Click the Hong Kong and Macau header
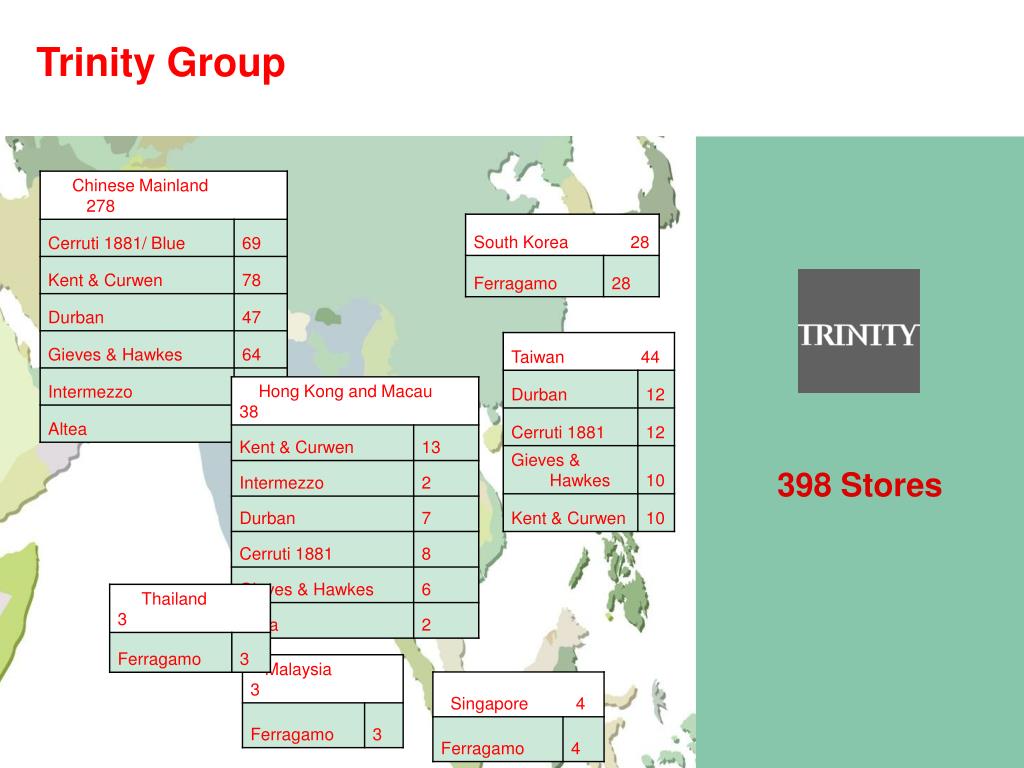Image resolution: width=1024 pixels, height=768 pixels. [355, 401]
